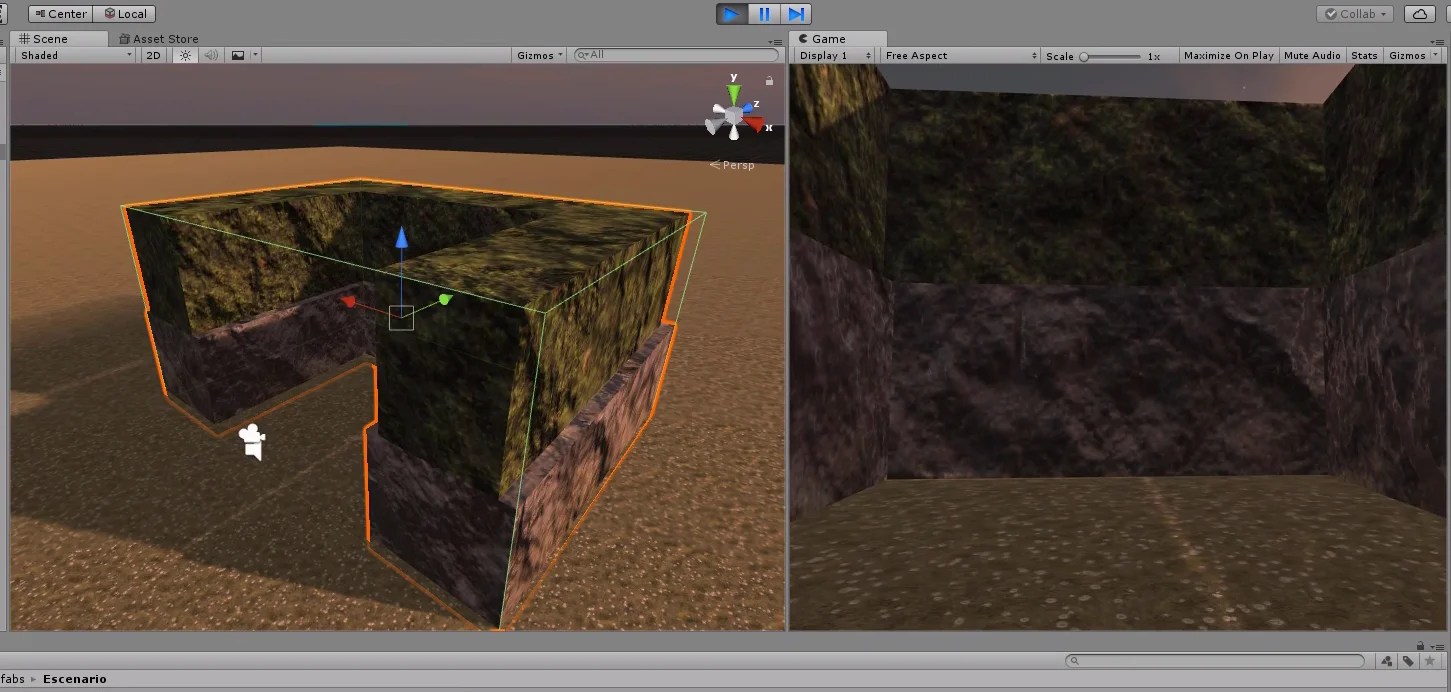Enable Maximize On Play
1451x692 pixels.
point(1228,55)
